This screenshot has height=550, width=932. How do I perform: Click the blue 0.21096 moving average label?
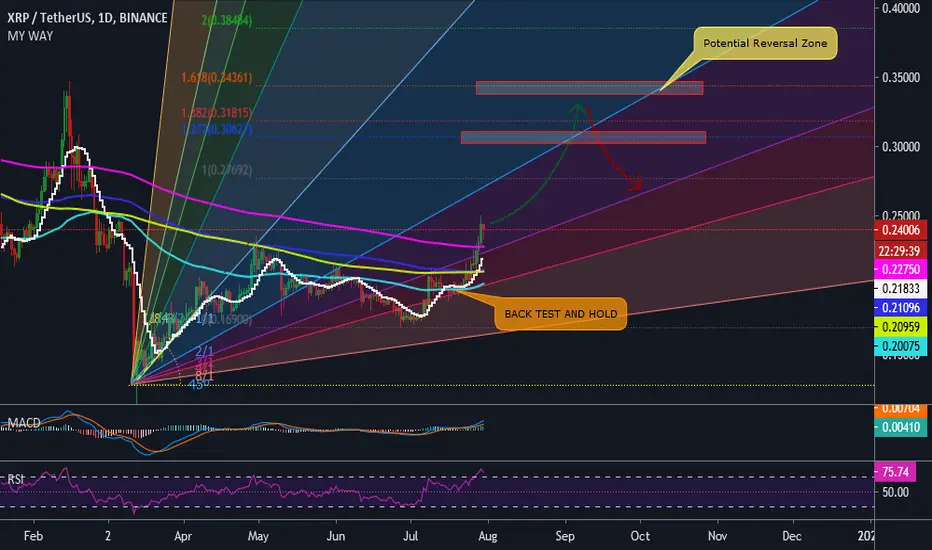[x=900, y=307]
